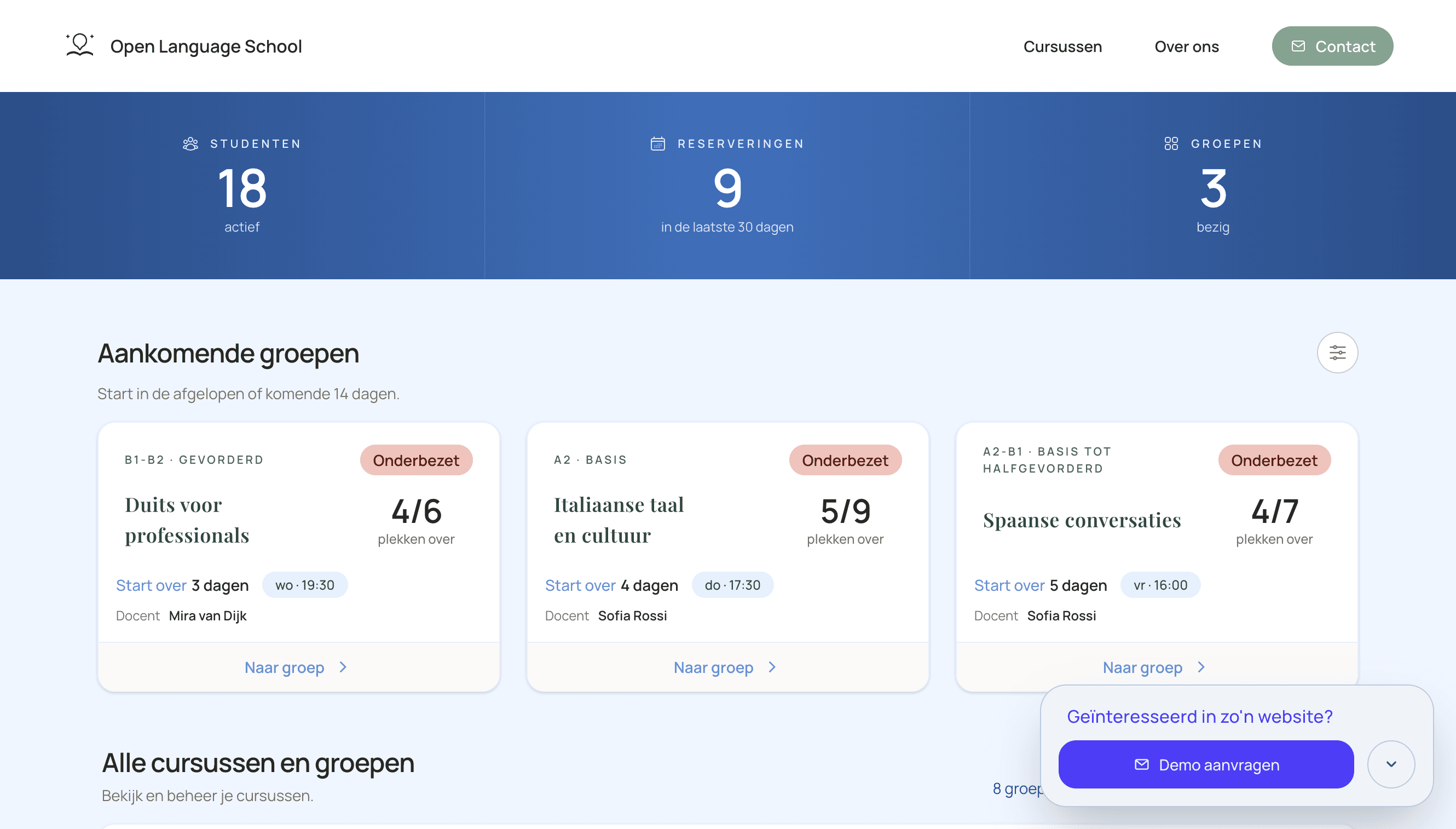The width and height of the screenshot is (1456, 829).
Task: Click the Onderbezet badge on Spaanse card
Action: 1274,460
